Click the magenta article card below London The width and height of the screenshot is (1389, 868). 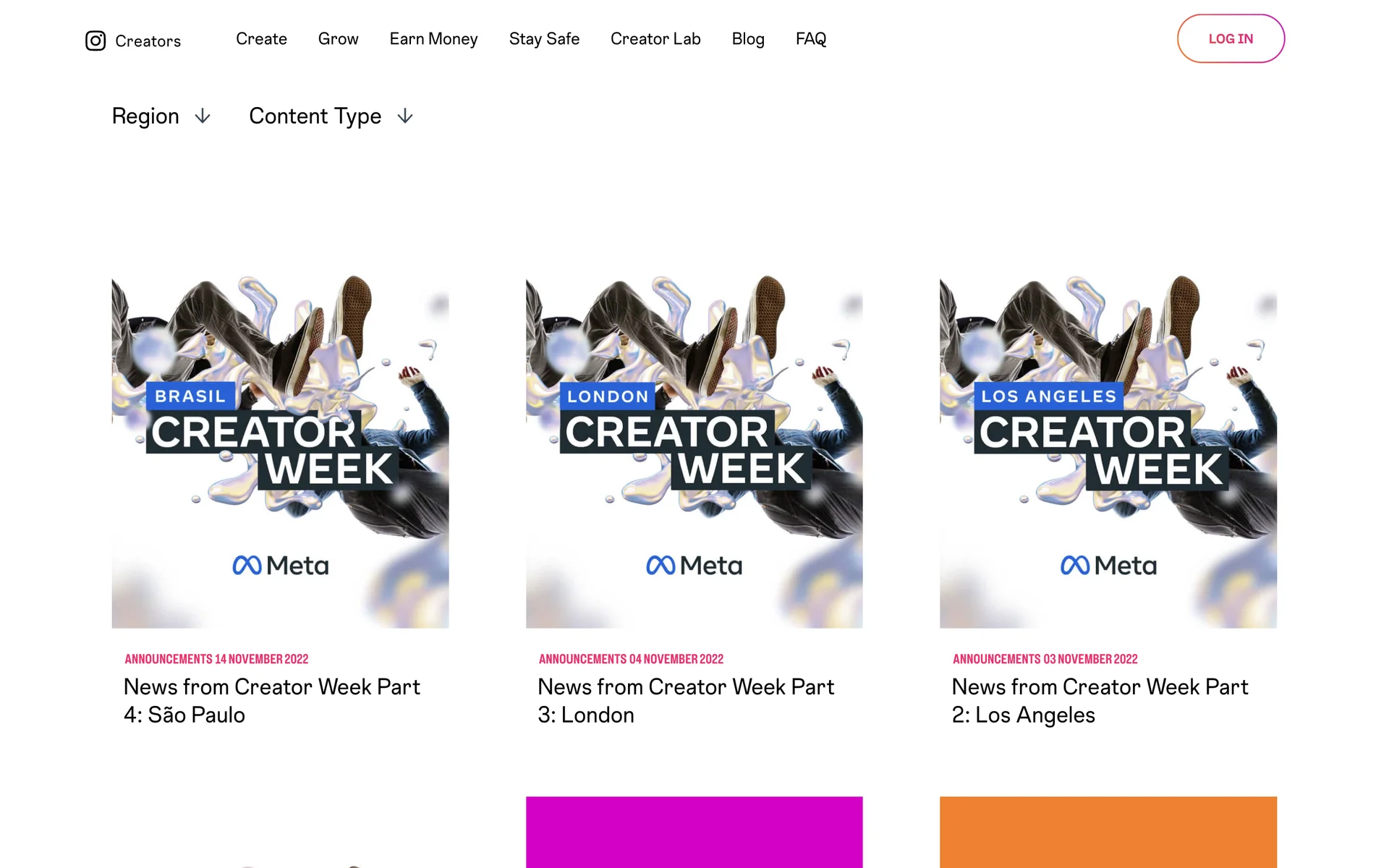pyautogui.click(x=694, y=832)
